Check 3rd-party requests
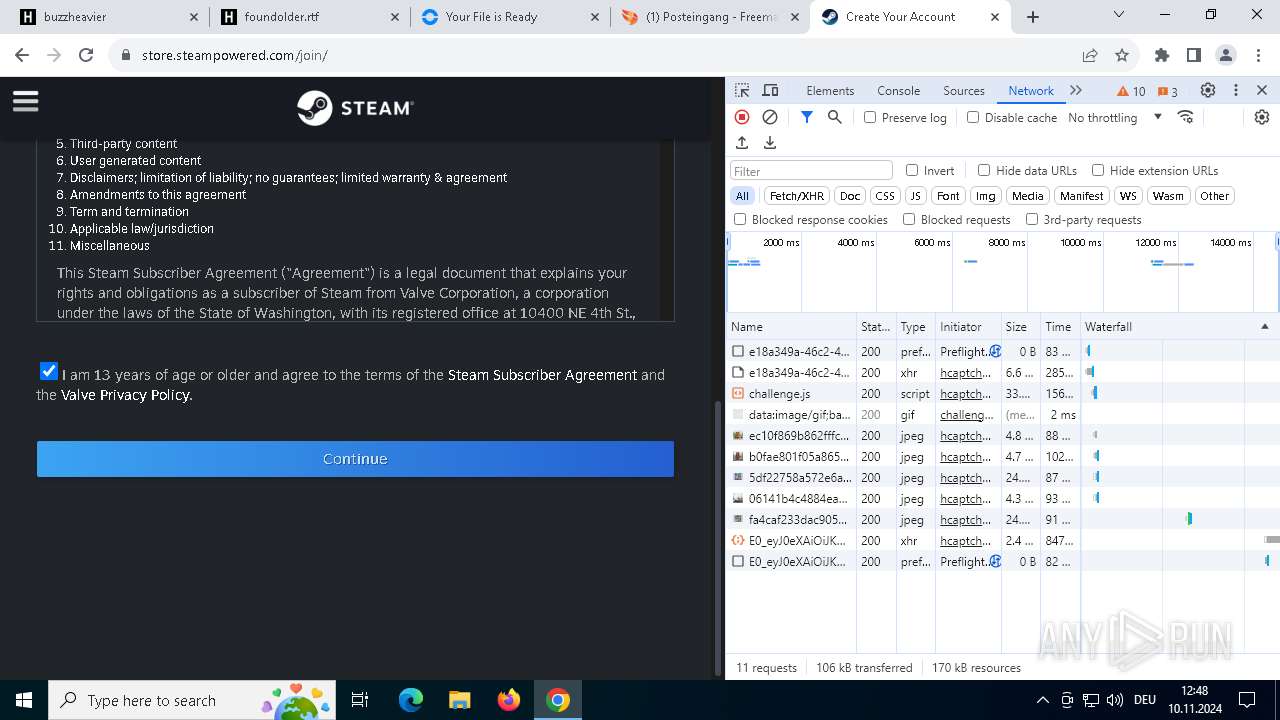 pyautogui.click(x=1032, y=219)
